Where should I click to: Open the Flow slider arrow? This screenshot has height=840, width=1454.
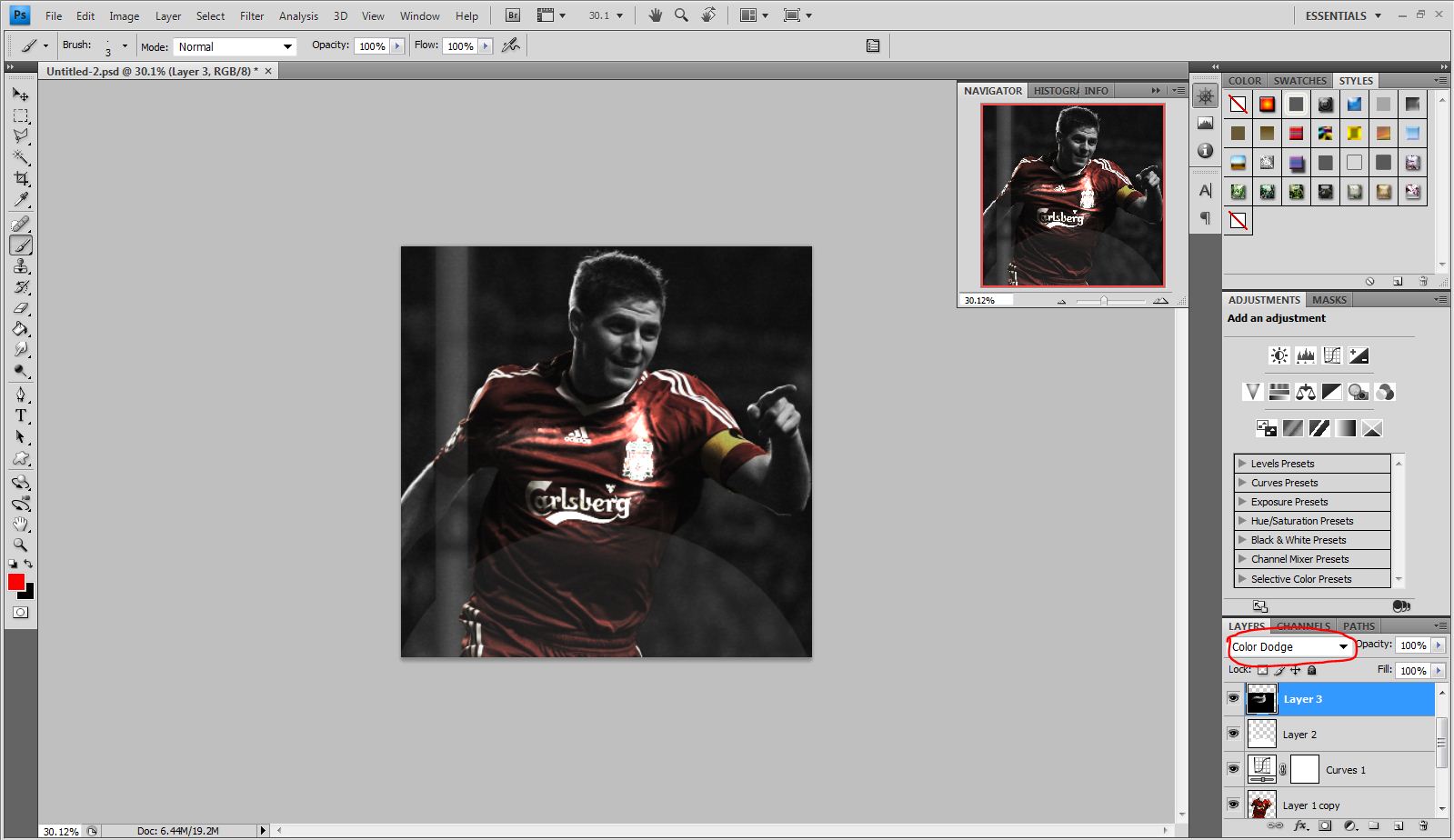486,46
